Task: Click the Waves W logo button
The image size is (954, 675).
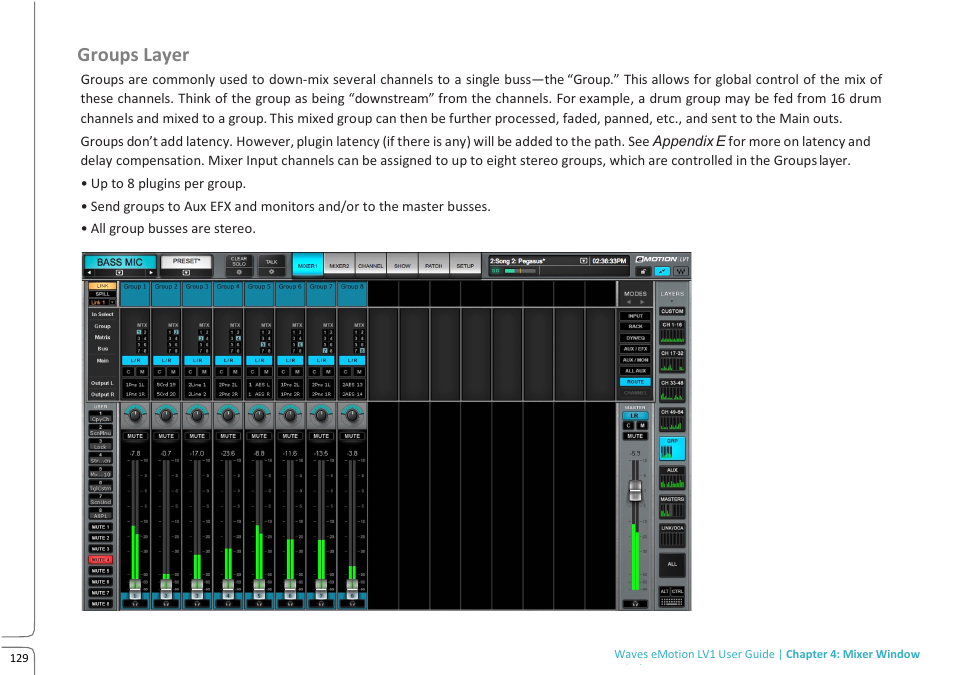Action: [x=681, y=271]
